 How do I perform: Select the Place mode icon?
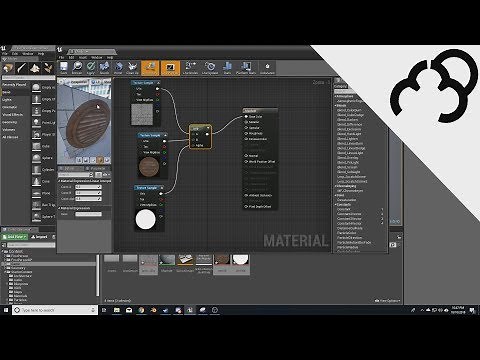[8, 68]
